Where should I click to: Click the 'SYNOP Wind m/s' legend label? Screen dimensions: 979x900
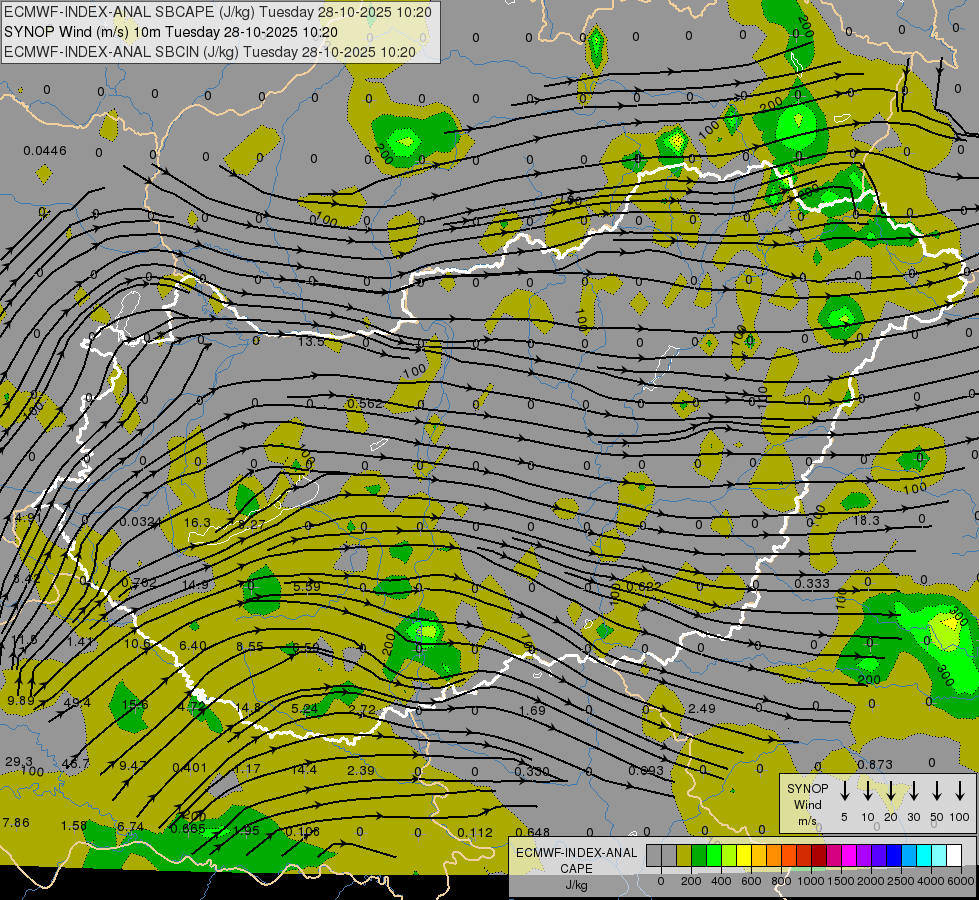point(807,804)
